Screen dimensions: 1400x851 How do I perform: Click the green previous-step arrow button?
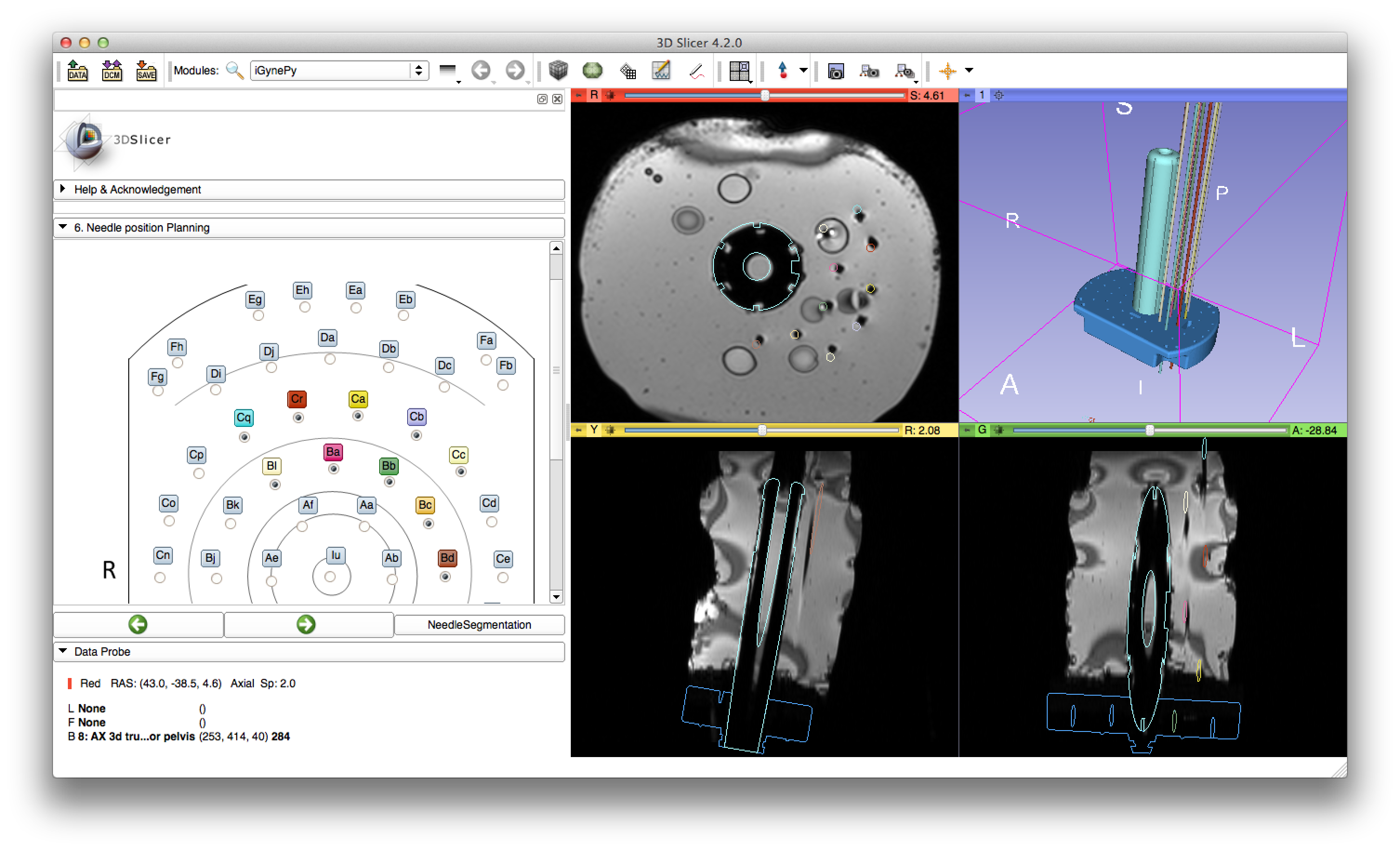(138, 625)
